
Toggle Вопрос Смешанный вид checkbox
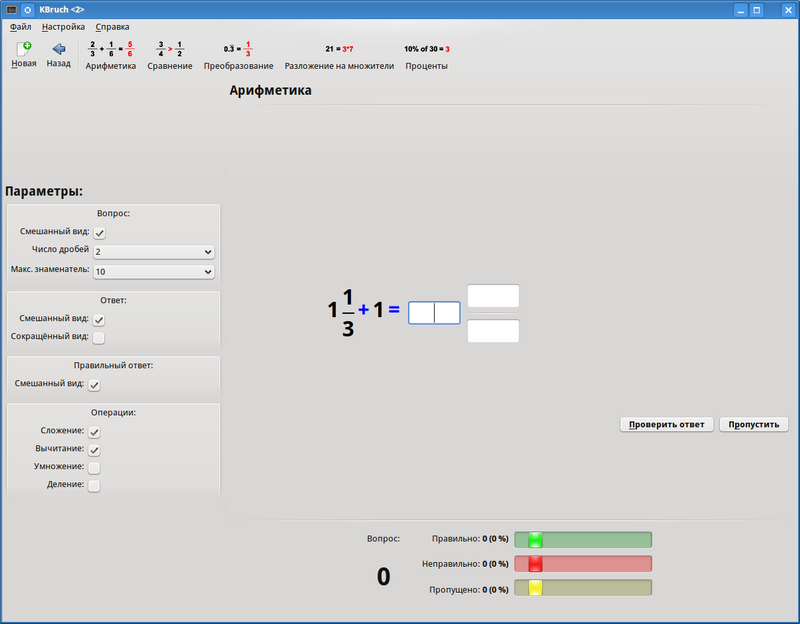pyautogui.click(x=99, y=233)
